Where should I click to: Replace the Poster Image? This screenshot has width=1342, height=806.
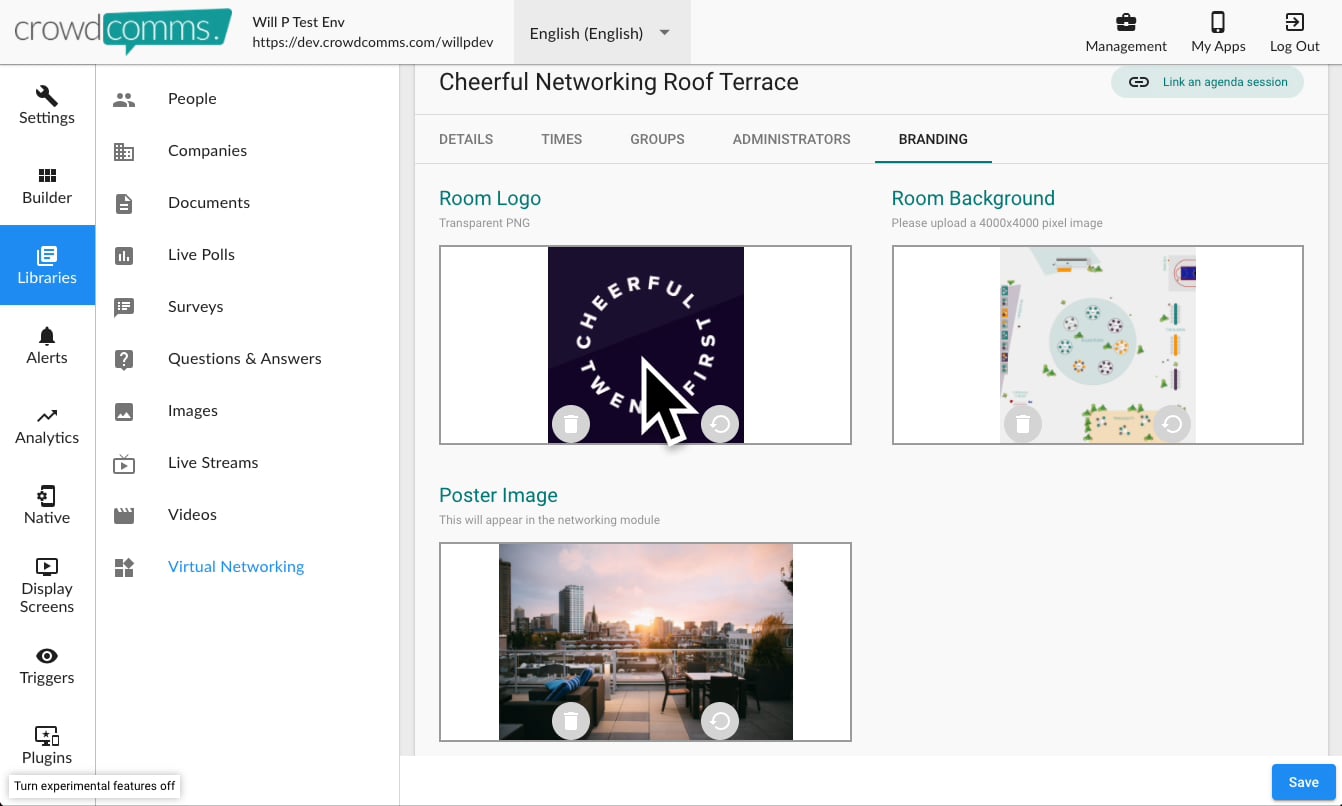(720, 720)
